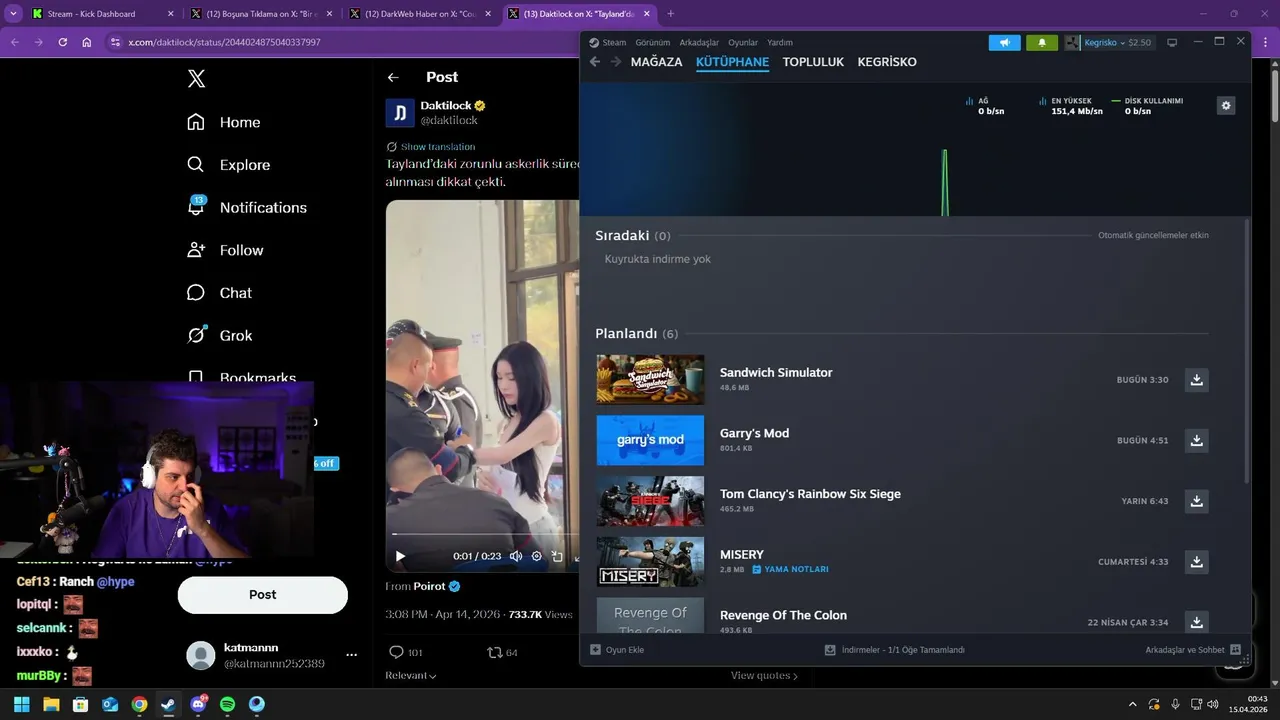Open View quotes link
Viewport: 1280px width, 720px height.
click(764, 676)
